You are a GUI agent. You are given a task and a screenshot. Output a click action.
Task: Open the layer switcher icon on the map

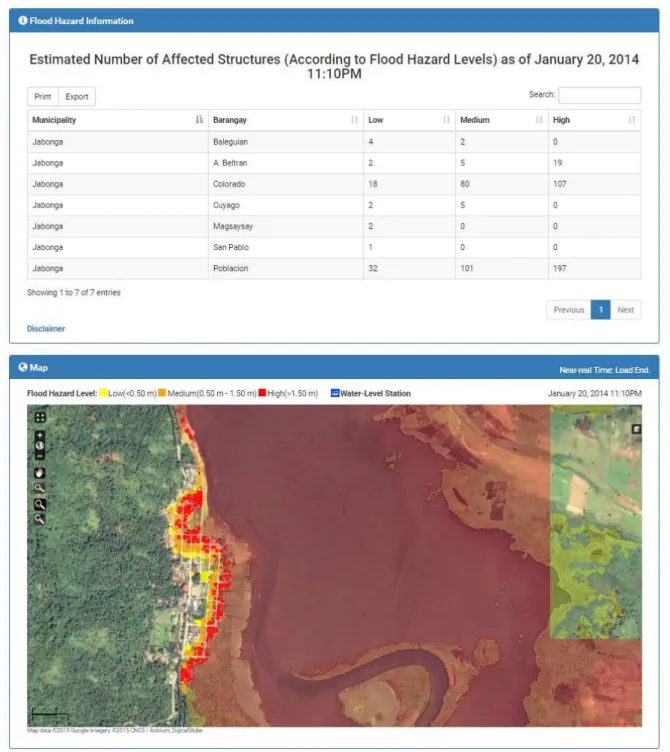(x=636, y=429)
